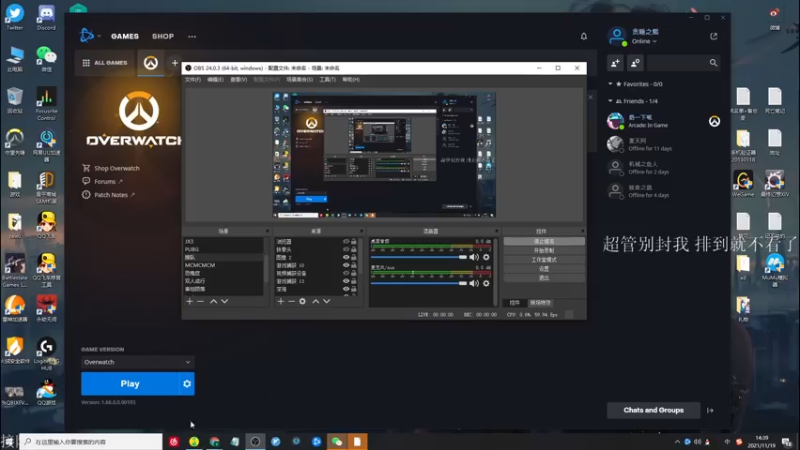
Task: Add a new source with plus icon
Action: (281, 302)
